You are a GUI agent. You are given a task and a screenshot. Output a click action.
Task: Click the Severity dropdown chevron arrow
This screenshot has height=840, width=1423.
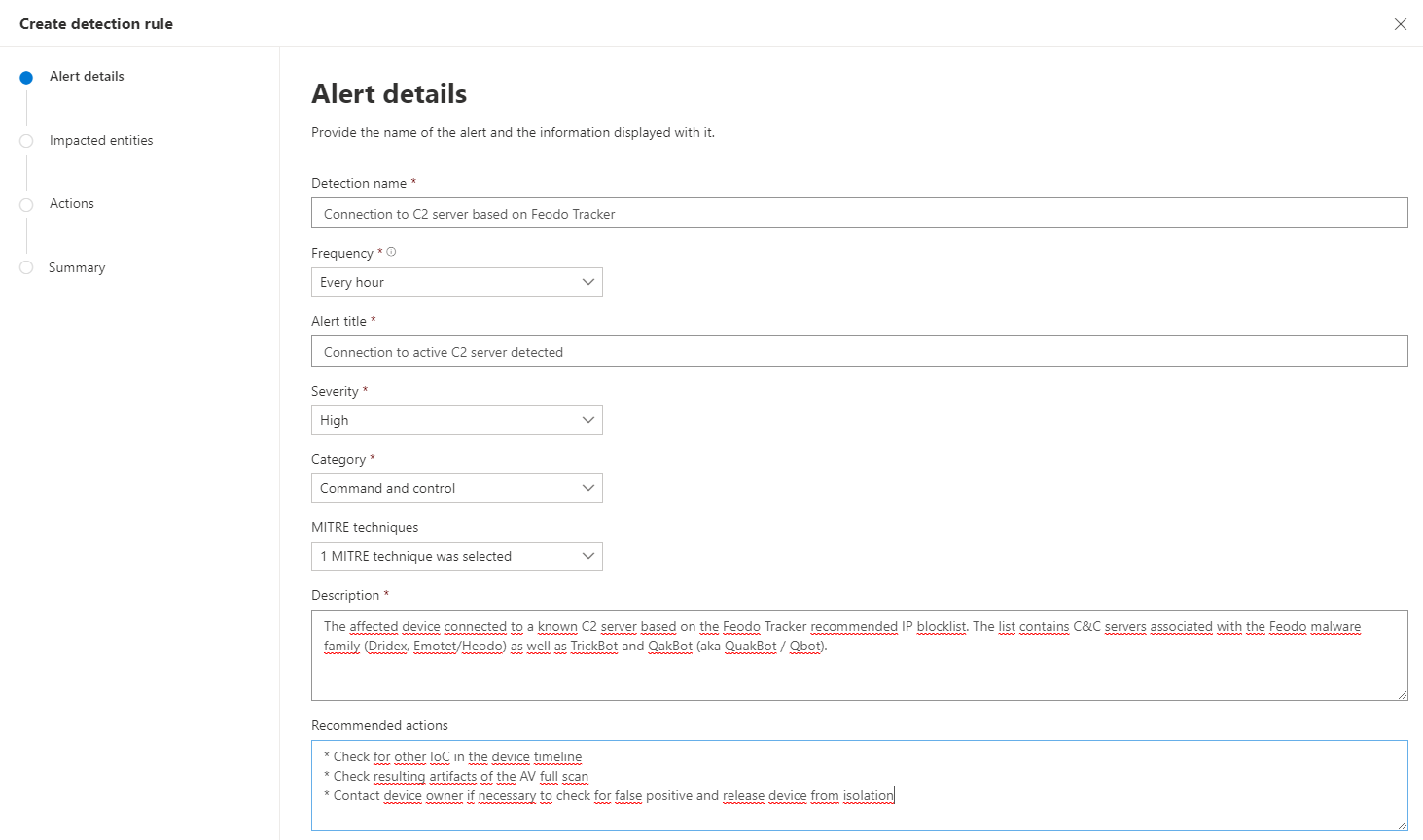coord(587,420)
